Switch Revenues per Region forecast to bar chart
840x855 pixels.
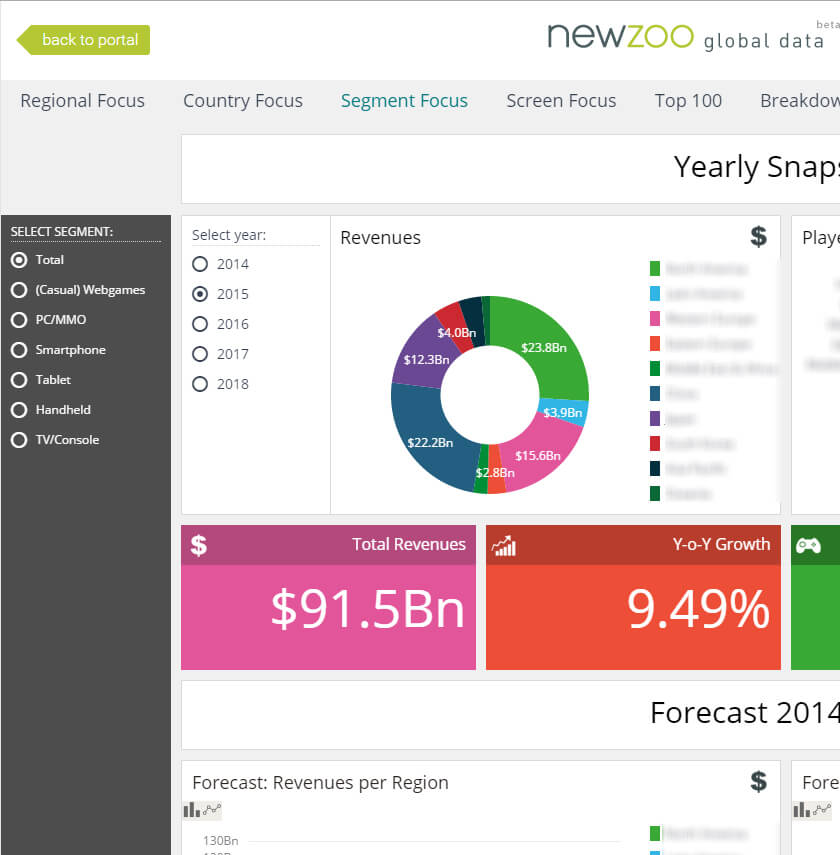pyautogui.click(x=191, y=810)
